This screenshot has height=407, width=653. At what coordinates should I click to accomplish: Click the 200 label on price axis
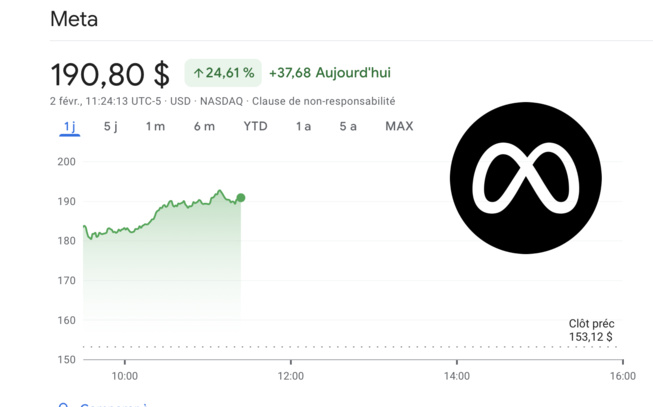(x=66, y=161)
